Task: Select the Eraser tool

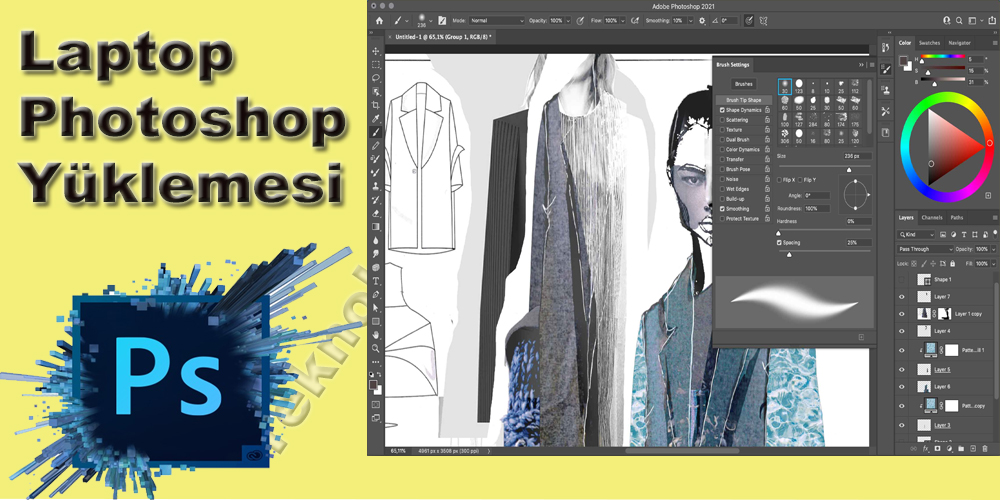Action: (x=376, y=213)
